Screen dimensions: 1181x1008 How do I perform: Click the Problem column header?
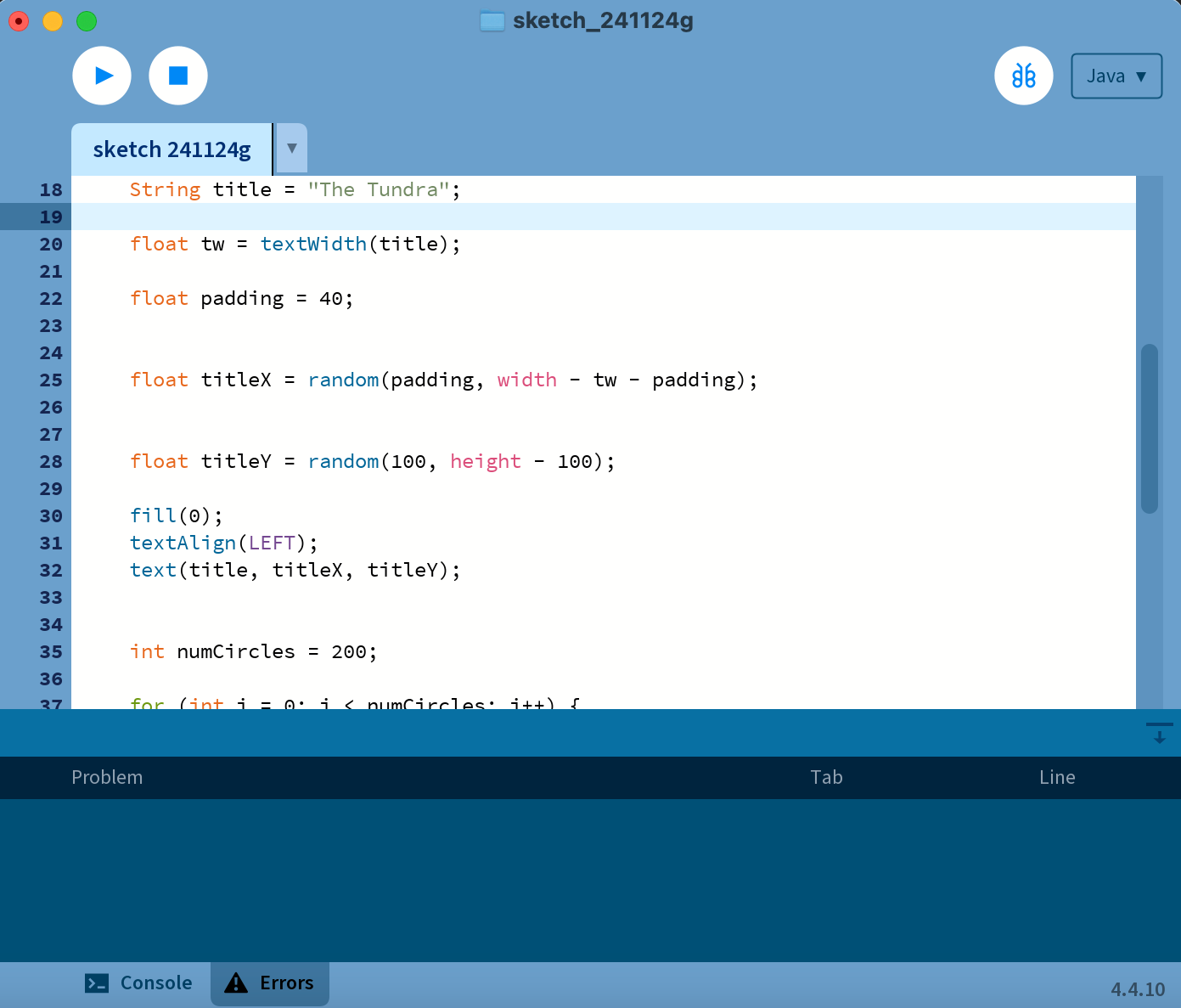107,777
